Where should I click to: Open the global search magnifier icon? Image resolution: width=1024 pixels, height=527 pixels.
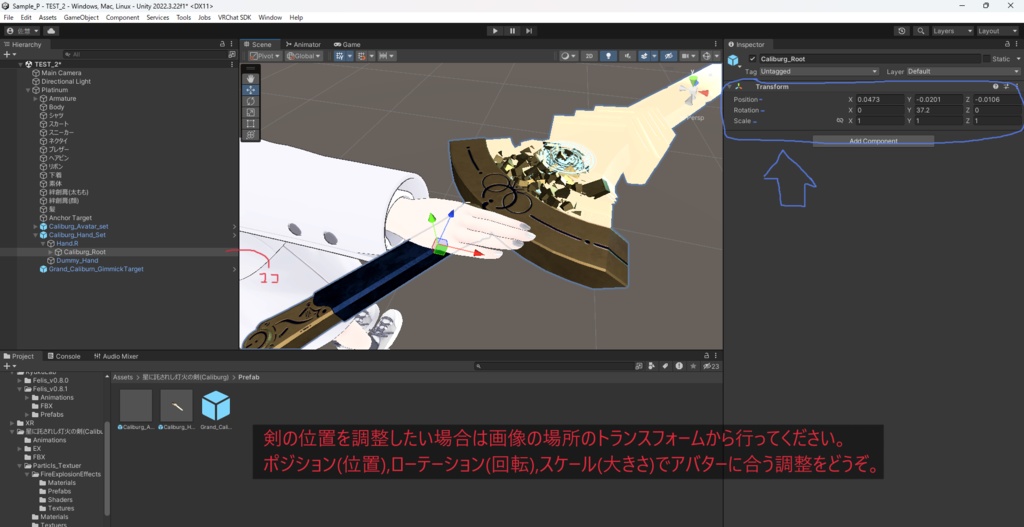pos(921,31)
